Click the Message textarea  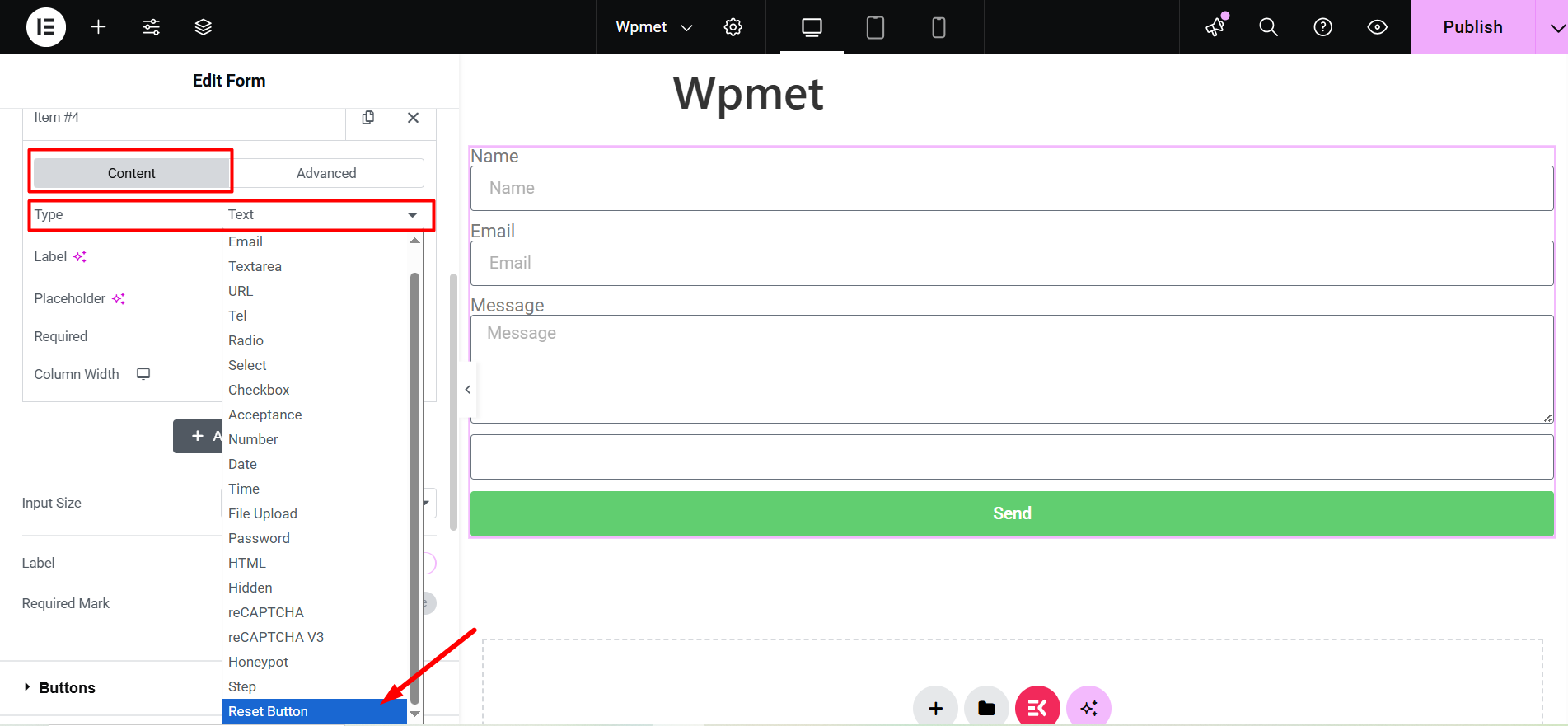pyautogui.click(x=1012, y=369)
